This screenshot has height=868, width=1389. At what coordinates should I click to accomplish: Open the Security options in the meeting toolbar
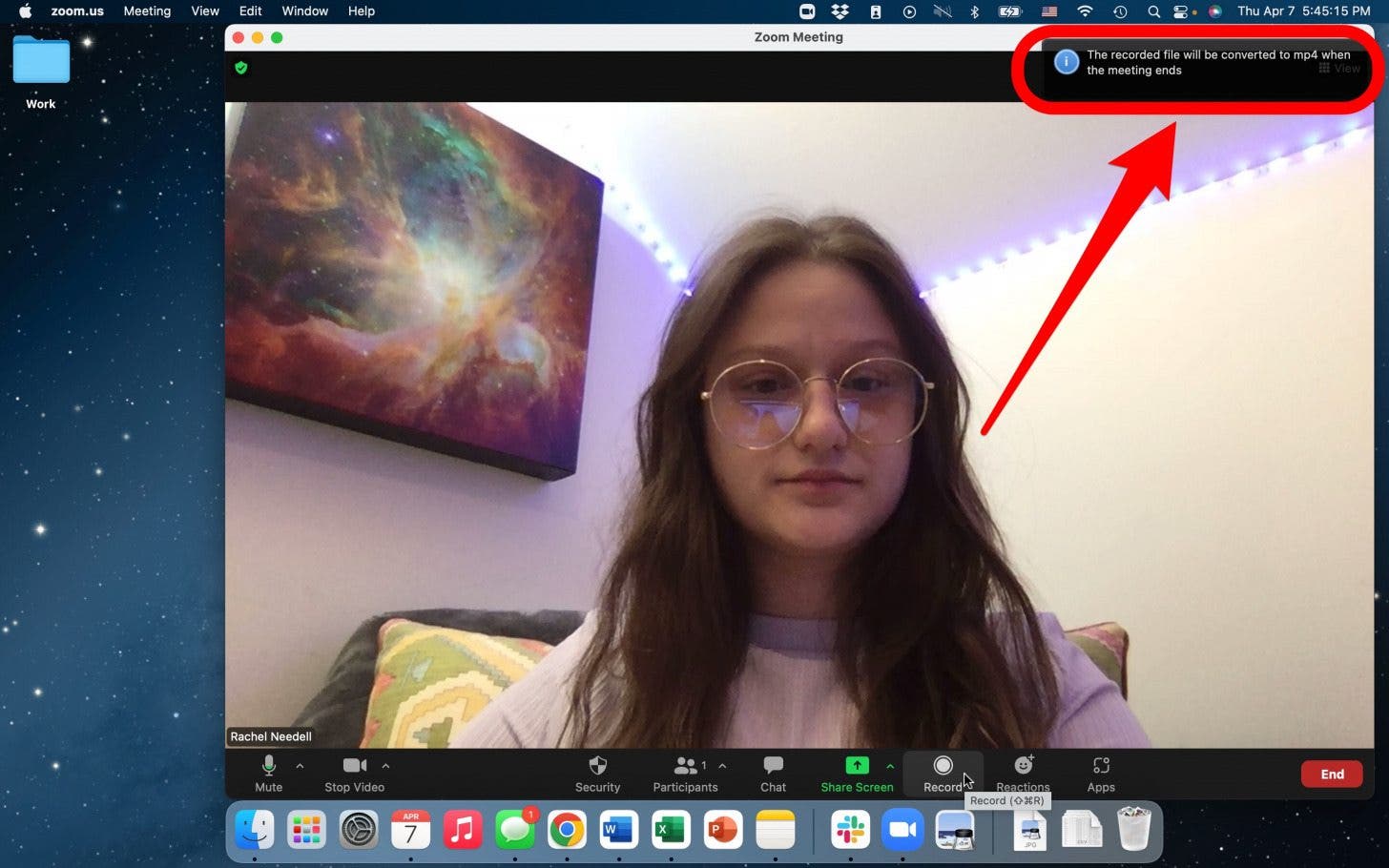coord(597,774)
